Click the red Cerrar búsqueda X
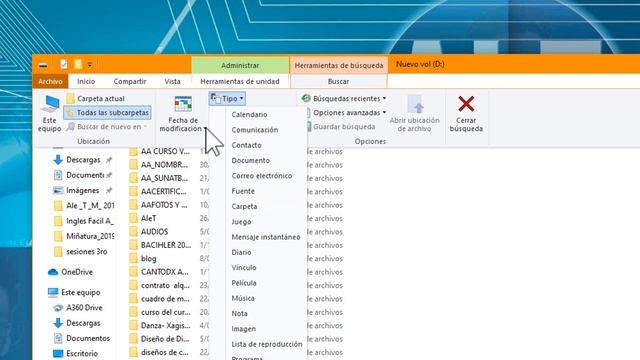The image size is (640, 360). pyautogui.click(x=466, y=104)
